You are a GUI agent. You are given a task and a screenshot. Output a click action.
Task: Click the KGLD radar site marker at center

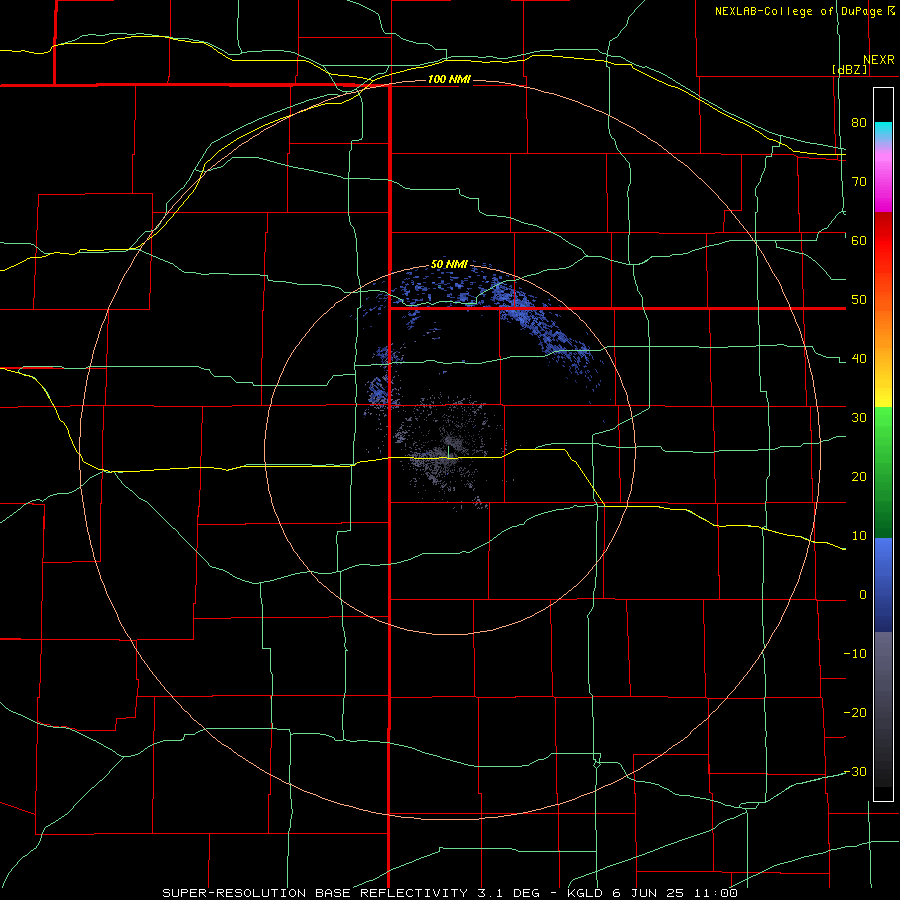(448, 452)
